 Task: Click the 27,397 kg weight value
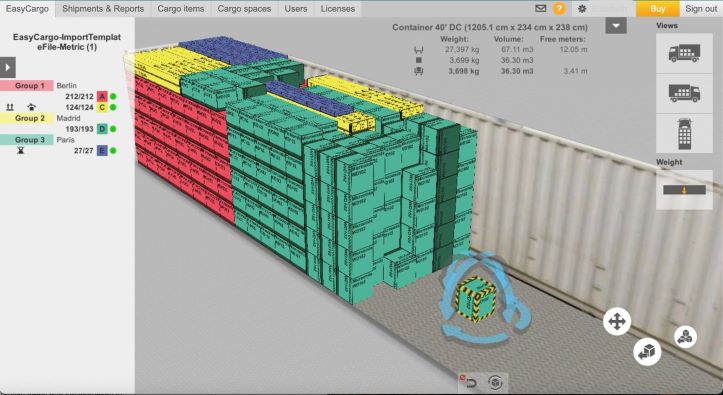tap(462, 49)
